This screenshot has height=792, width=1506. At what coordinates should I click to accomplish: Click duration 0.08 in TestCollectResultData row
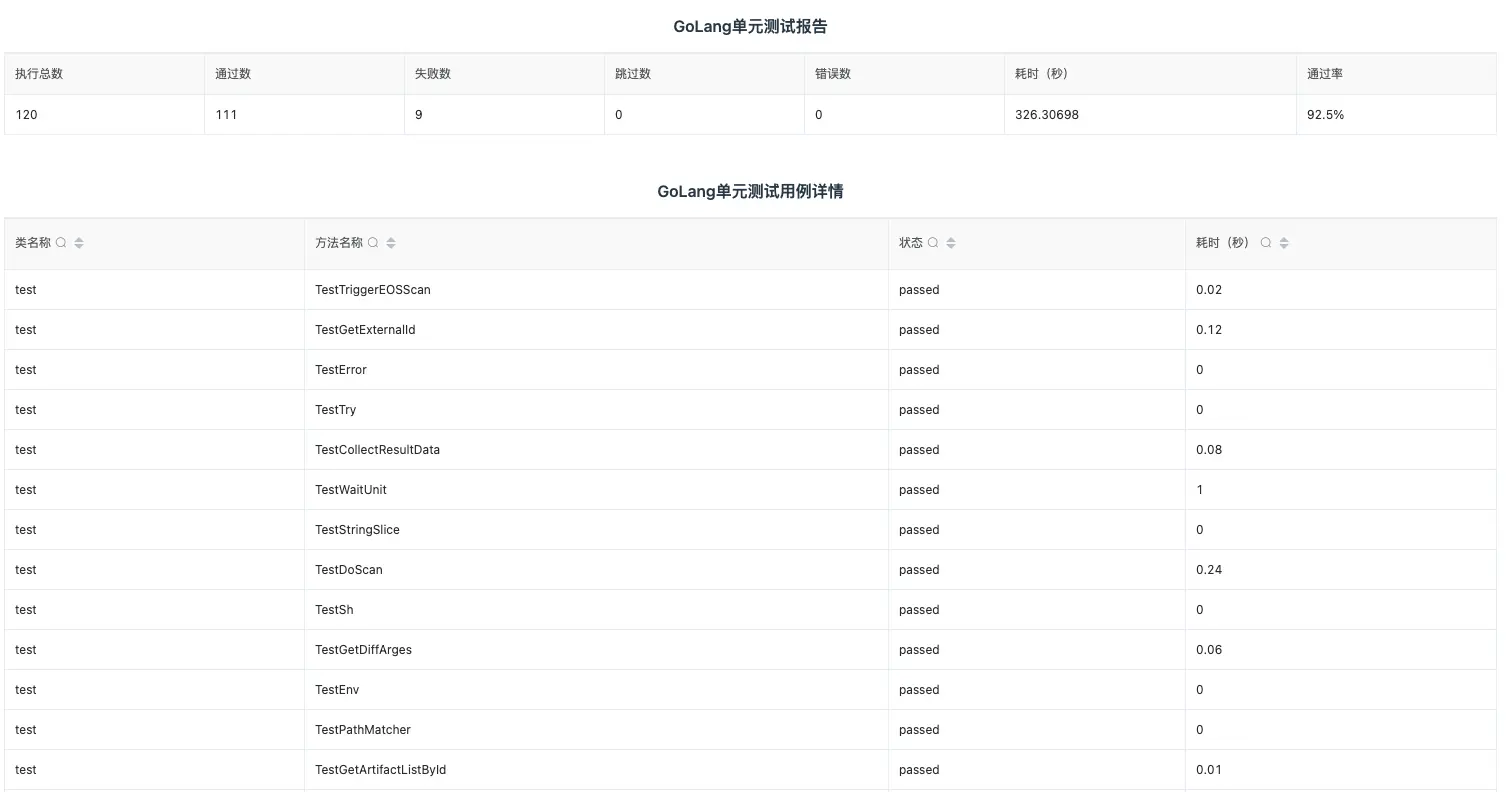click(x=1209, y=450)
